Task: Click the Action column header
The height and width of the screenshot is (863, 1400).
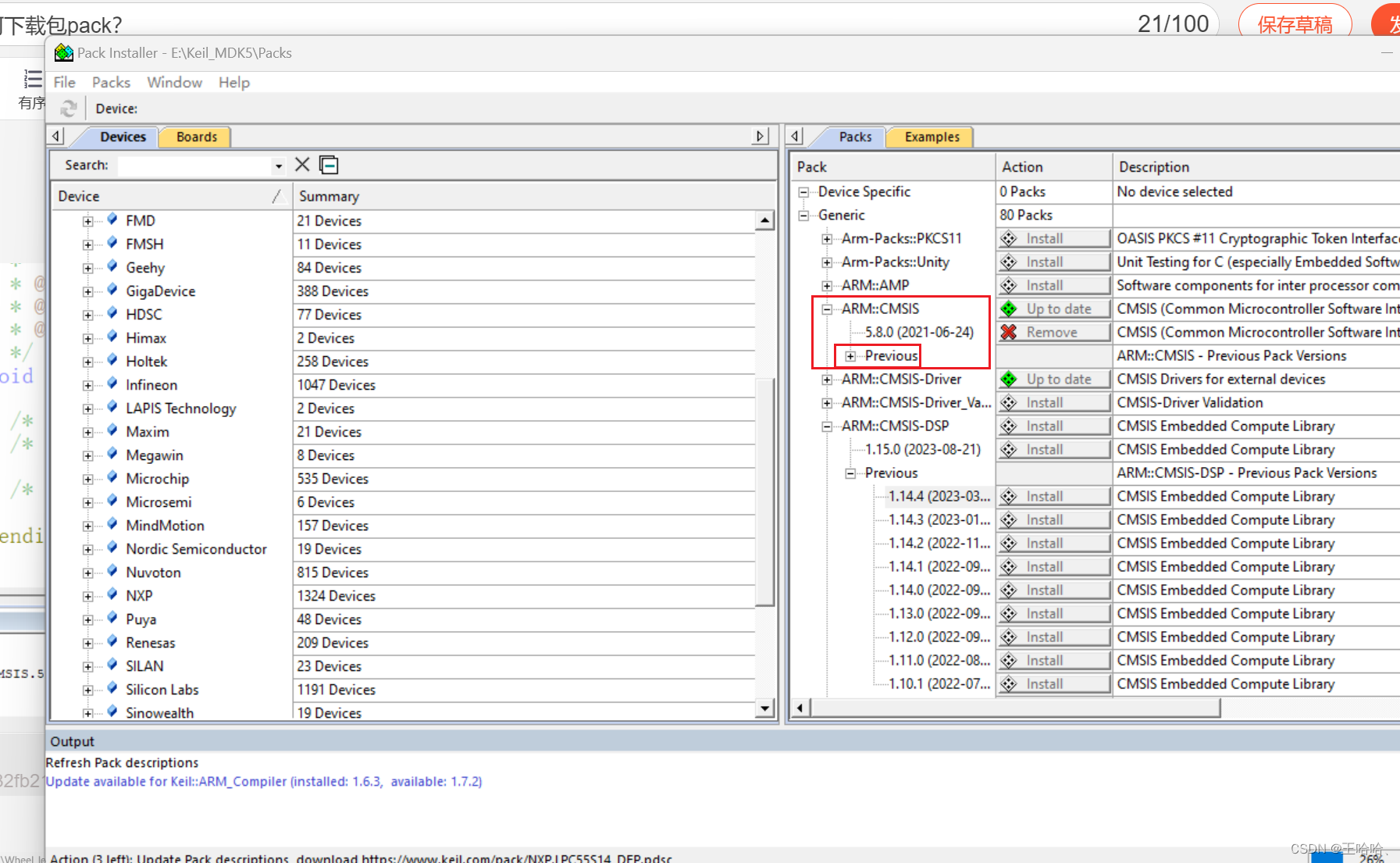Action: coord(1053,166)
